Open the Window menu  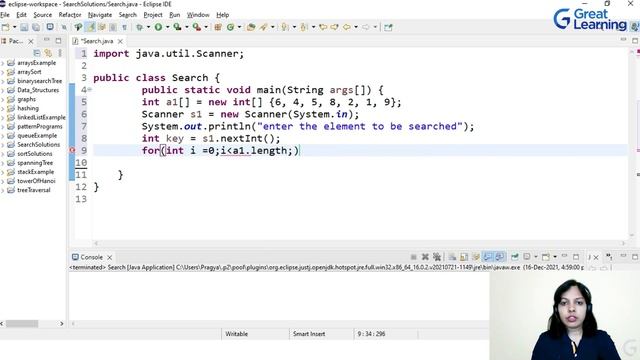pyautogui.click(x=198, y=15)
